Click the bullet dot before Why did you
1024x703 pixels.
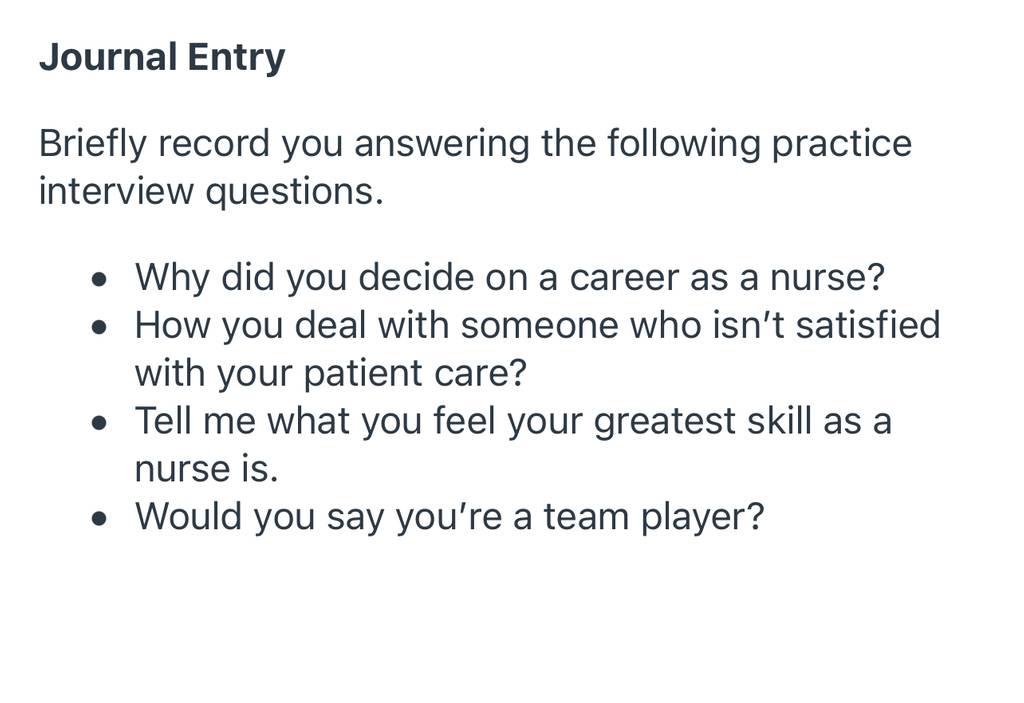coord(99,280)
